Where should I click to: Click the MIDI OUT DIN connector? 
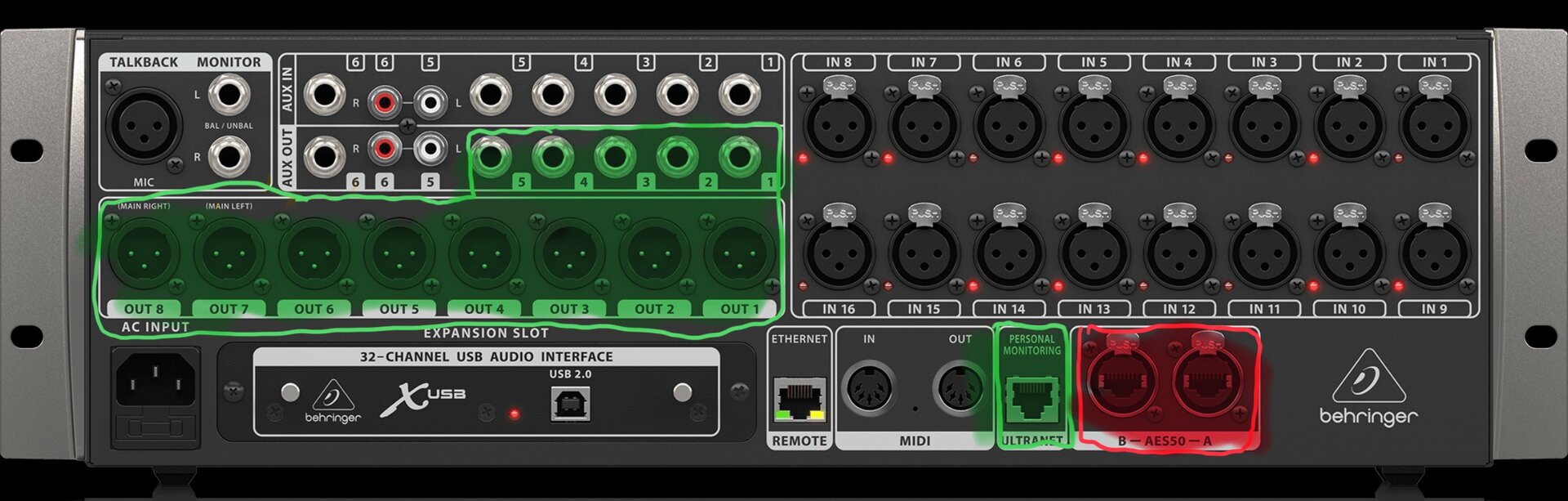[x=960, y=387]
